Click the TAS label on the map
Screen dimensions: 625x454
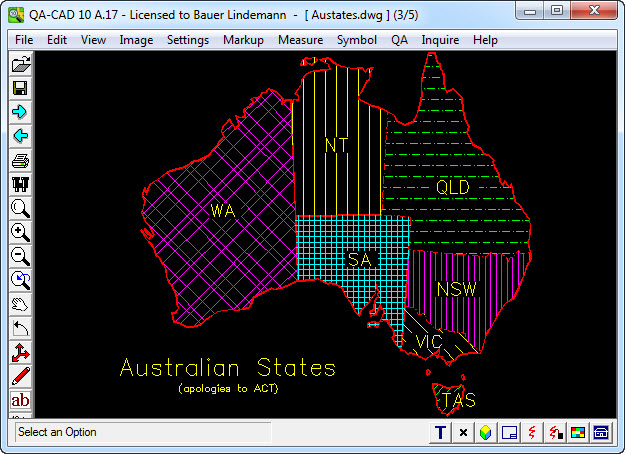[x=458, y=400]
